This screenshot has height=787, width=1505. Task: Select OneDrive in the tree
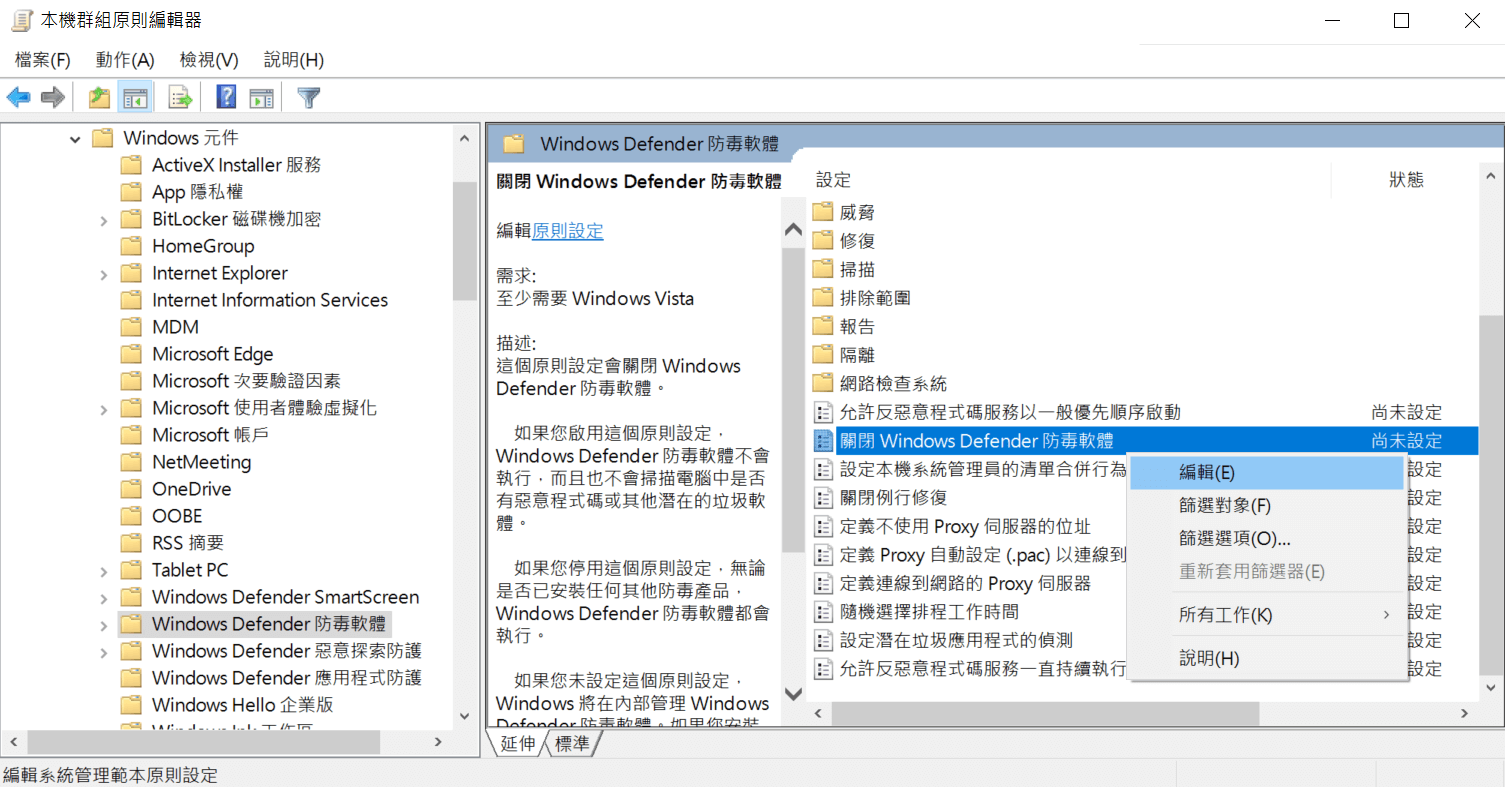tap(191, 489)
